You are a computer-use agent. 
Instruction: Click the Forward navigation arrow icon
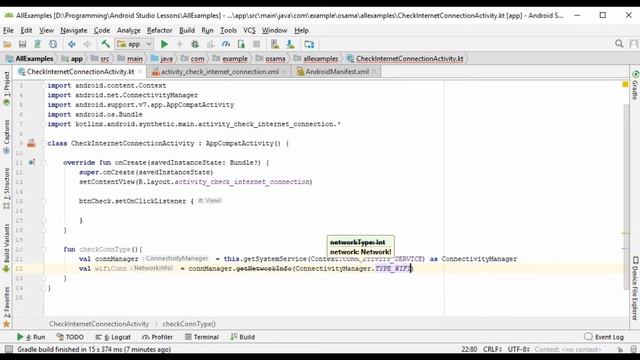pyautogui.click(x=87, y=44)
